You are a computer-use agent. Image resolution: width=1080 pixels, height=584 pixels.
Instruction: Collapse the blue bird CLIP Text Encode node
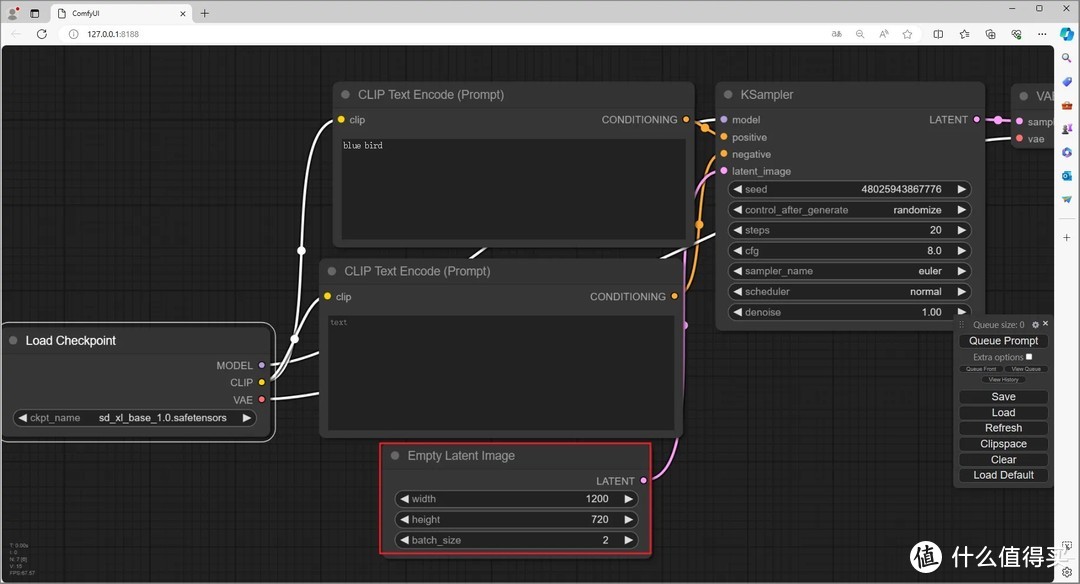point(345,95)
